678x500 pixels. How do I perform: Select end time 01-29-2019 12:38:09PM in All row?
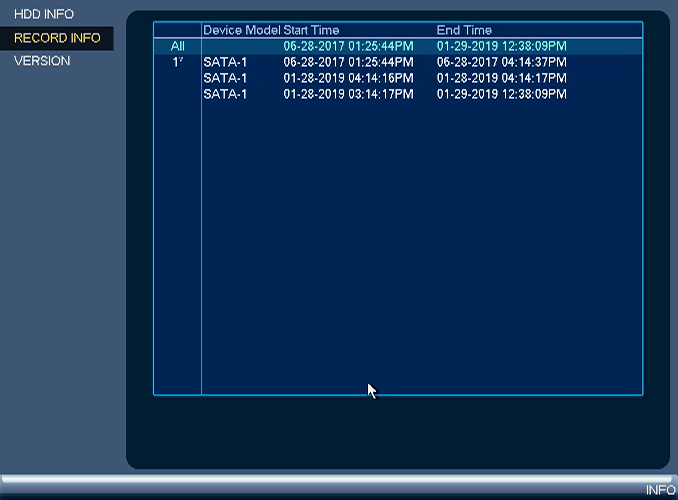(502, 46)
